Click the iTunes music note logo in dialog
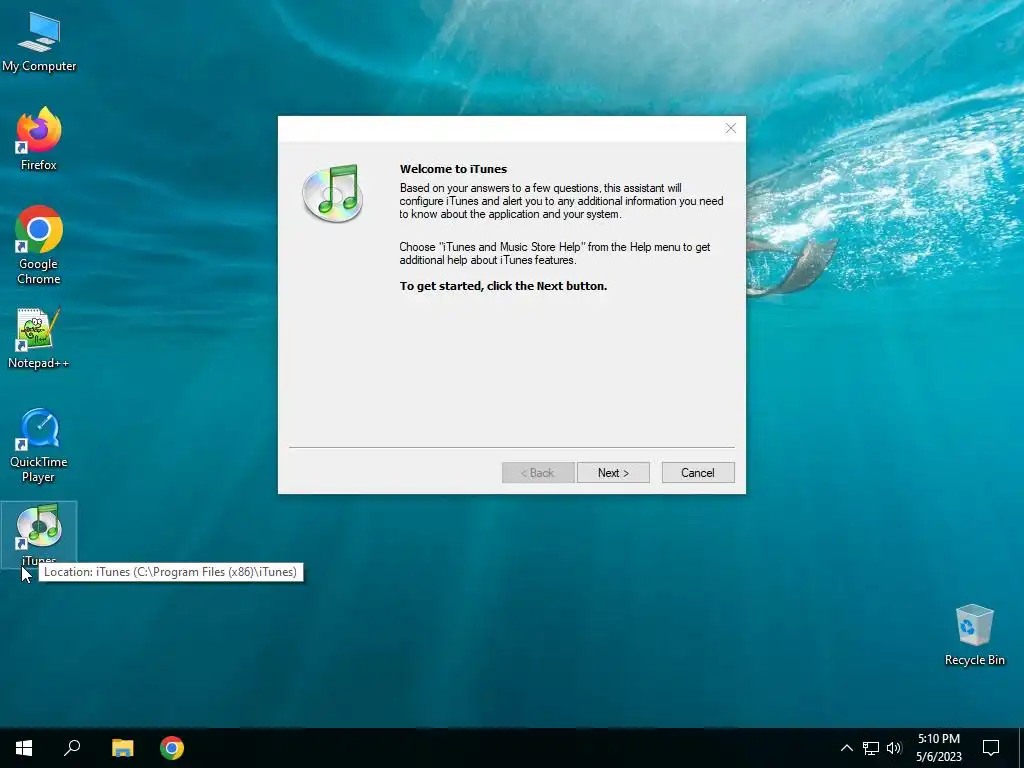Image resolution: width=1024 pixels, height=768 pixels. tap(332, 193)
